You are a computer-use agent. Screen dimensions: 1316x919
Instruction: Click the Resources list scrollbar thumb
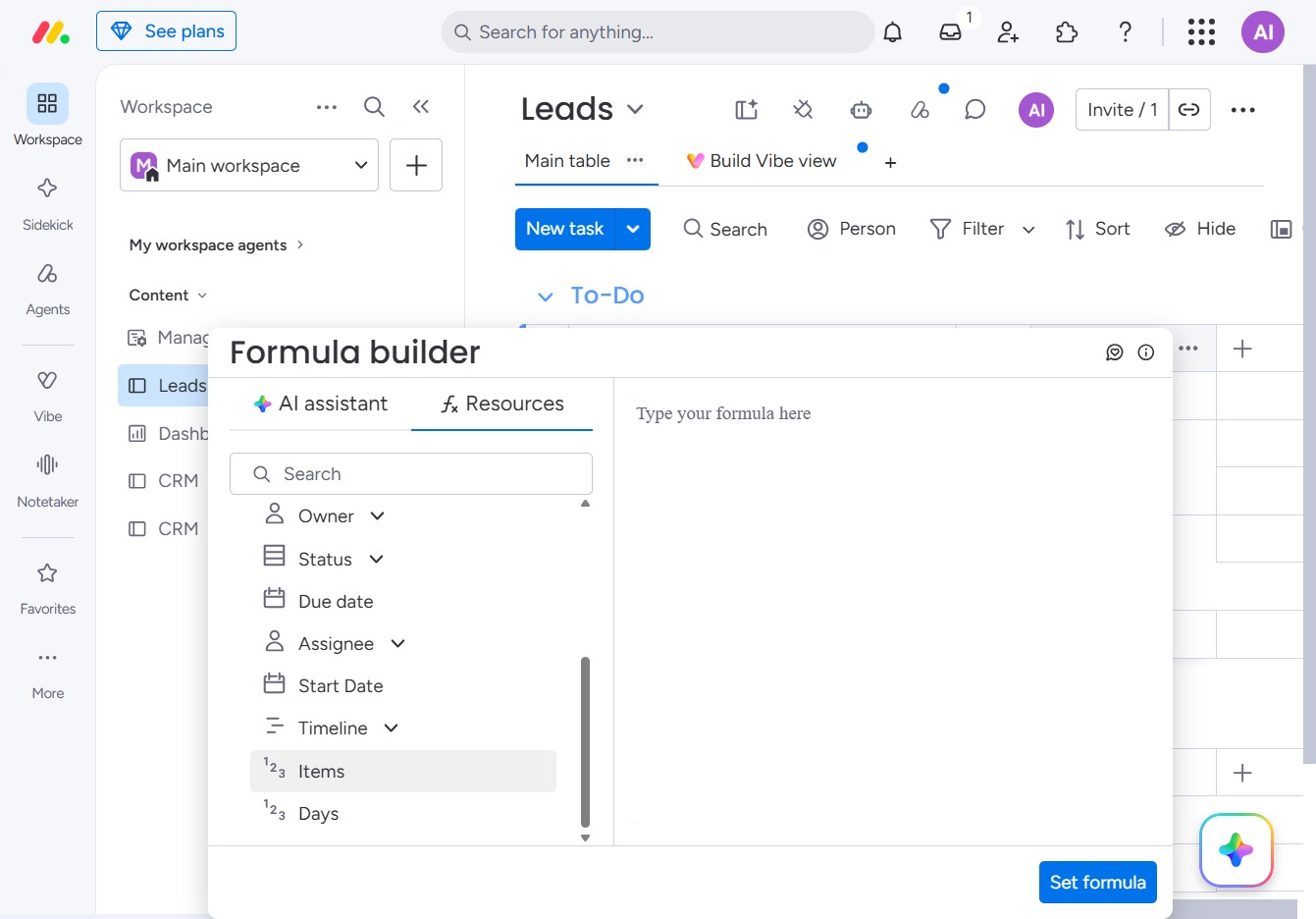tap(585, 742)
